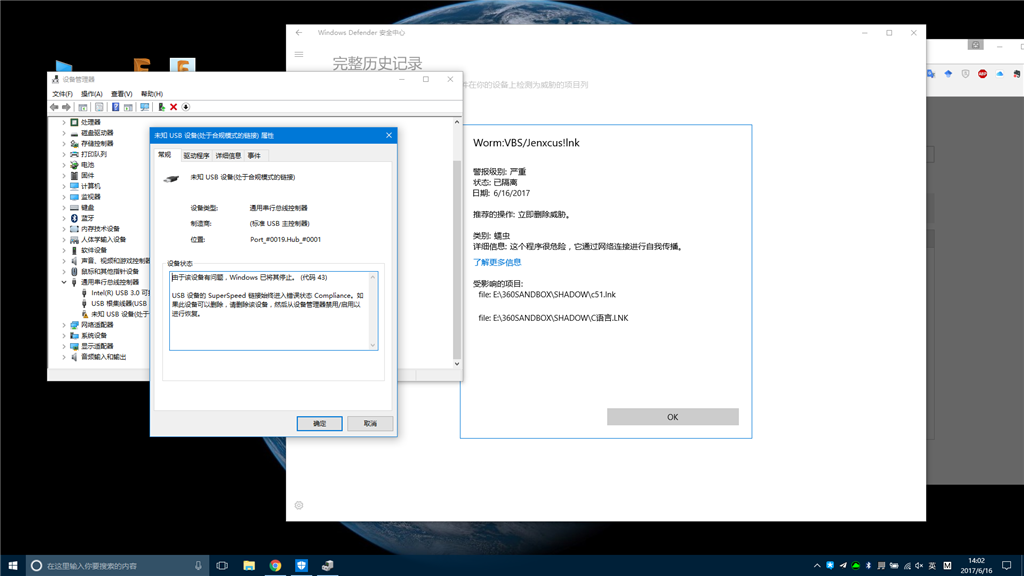The image size is (1024, 576).
Task: Click Evernote elephant extension icon in browser
Action: [1017, 74]
